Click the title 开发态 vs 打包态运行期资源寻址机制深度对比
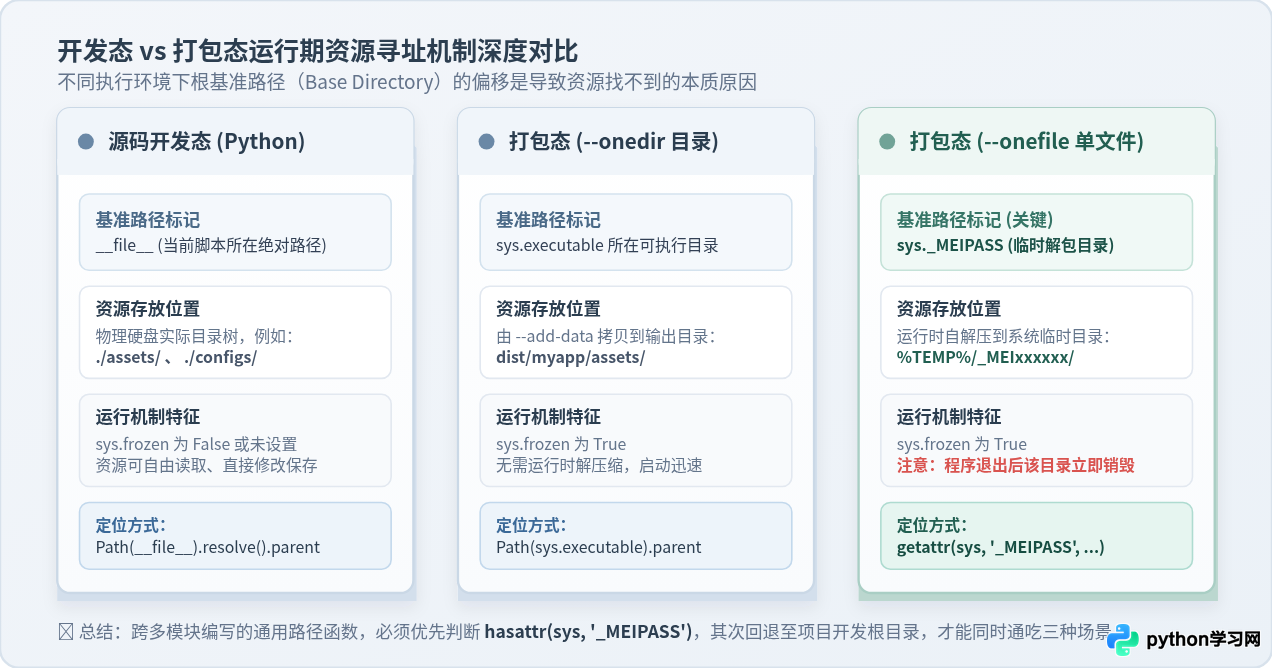The image size is (1272, 668). click(x=318, y=50)
